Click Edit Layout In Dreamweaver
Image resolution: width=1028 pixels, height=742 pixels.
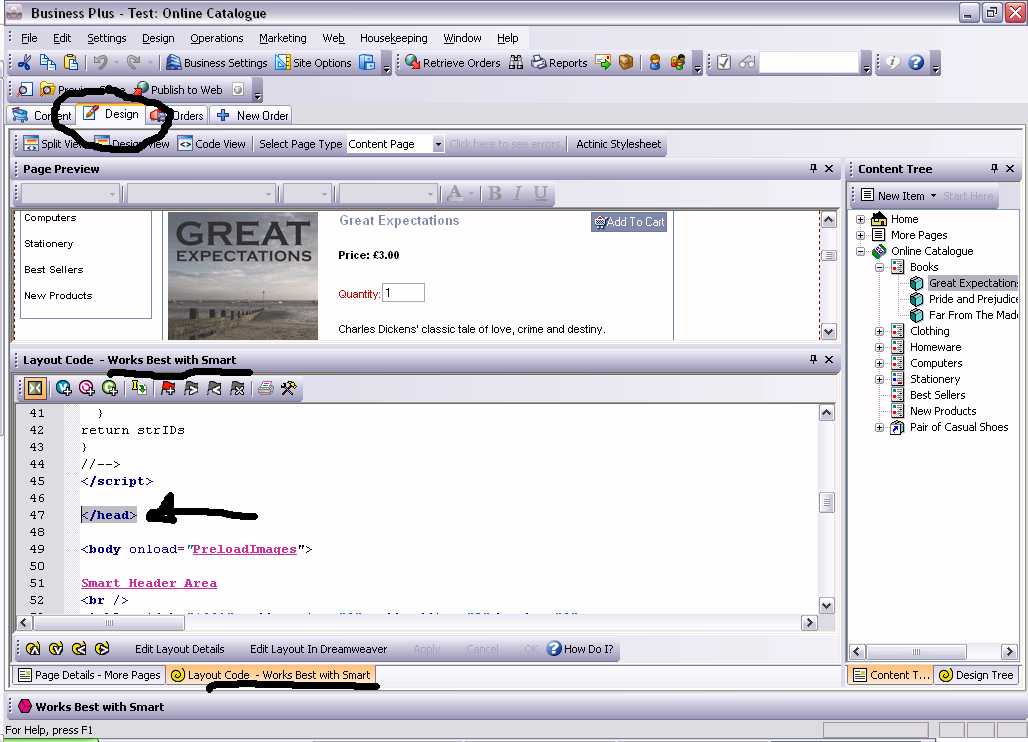pyautogui.click(x=318, y=649)
